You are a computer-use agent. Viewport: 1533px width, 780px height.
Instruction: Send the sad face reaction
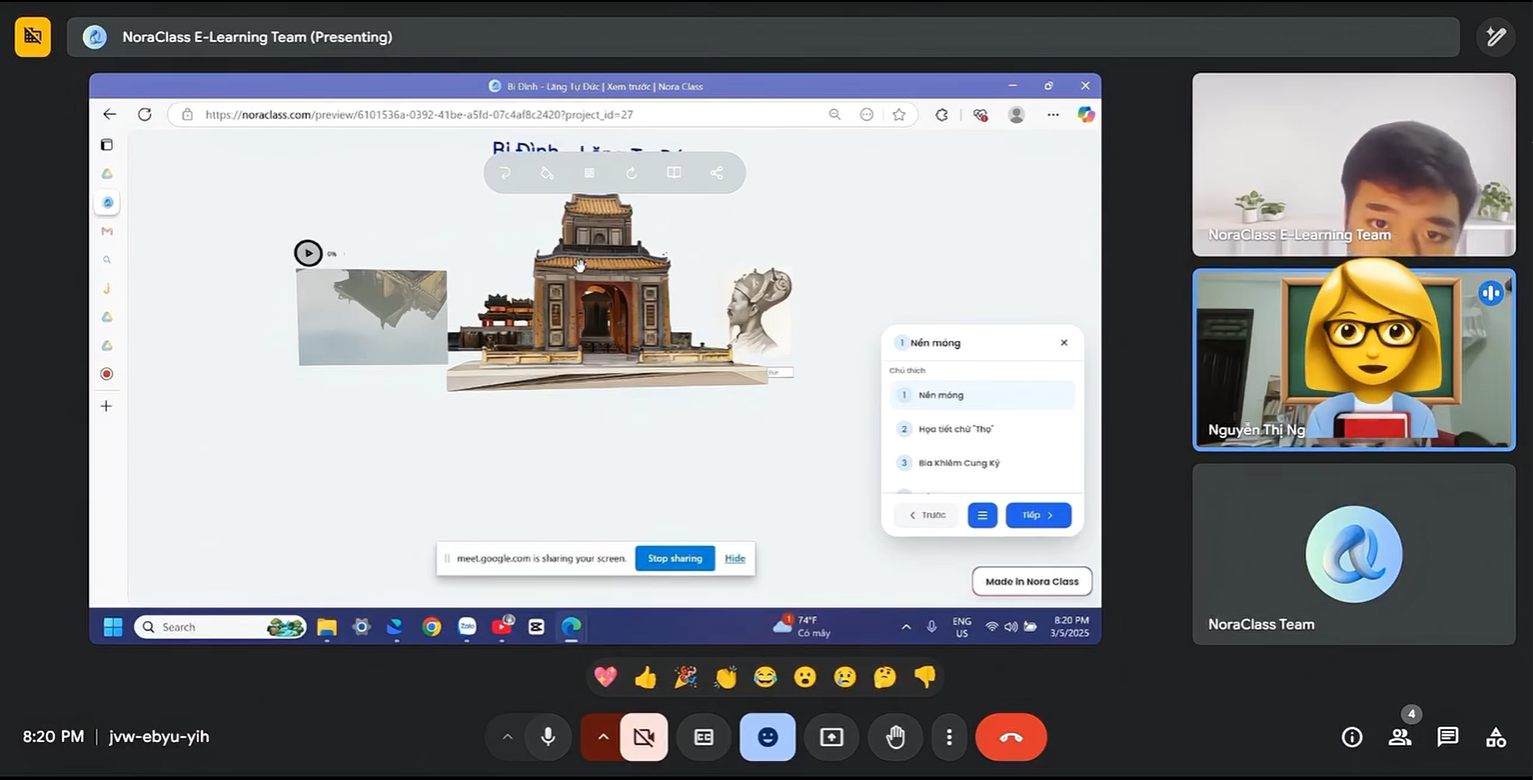pyautogui.click(x=845, y=677)
